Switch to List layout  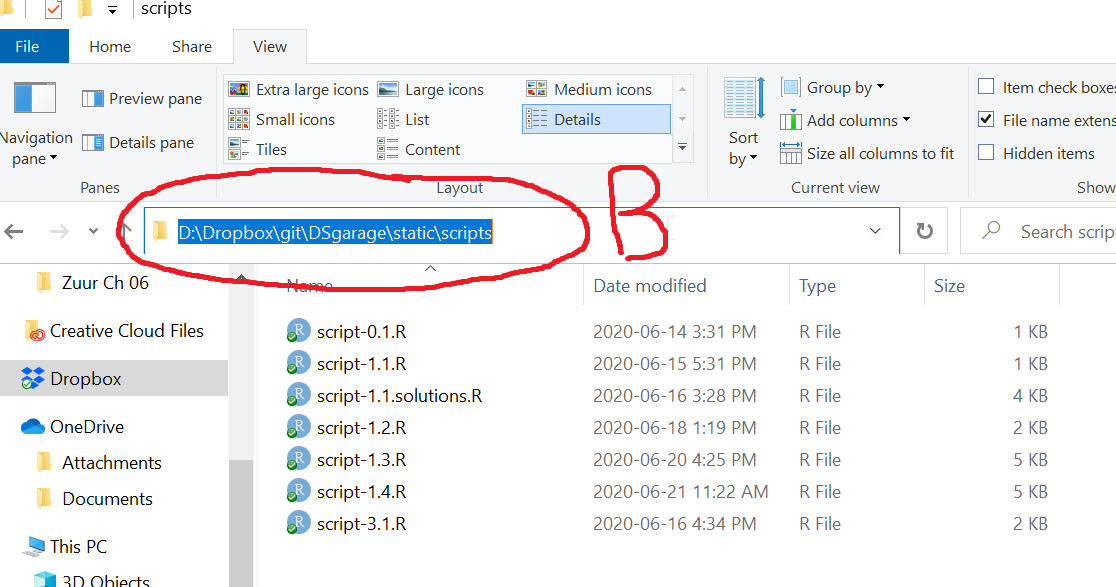pos(404,120)
